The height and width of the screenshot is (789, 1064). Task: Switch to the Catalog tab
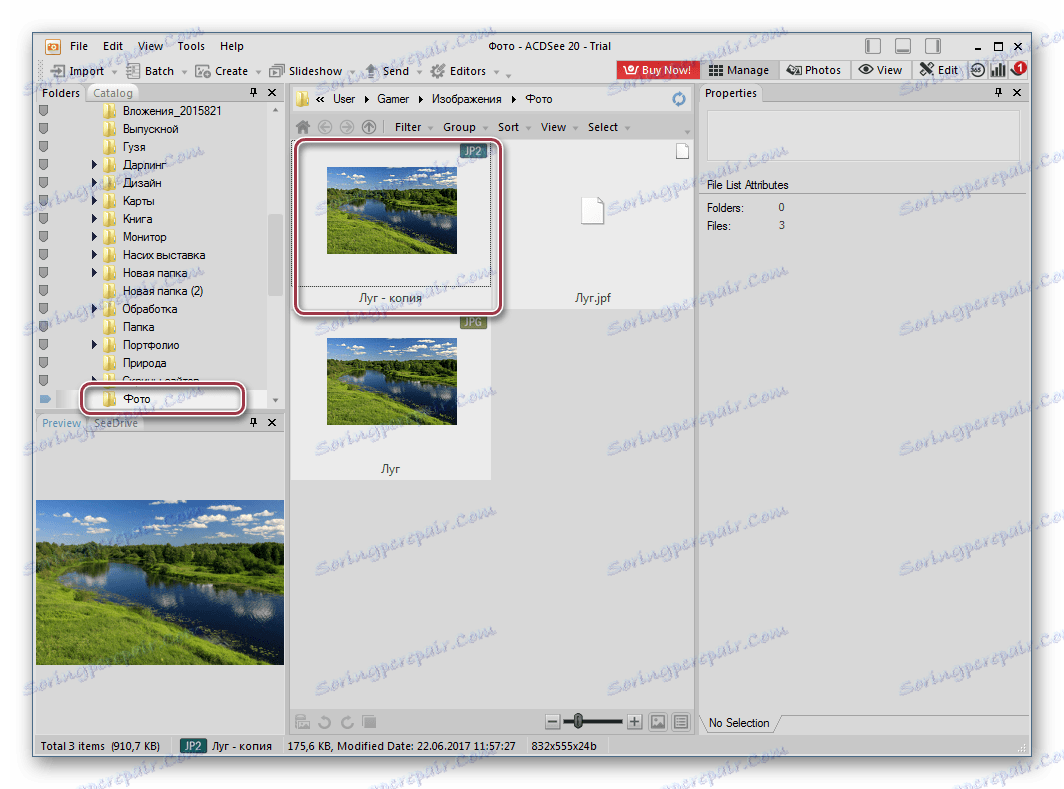point(113,93)
